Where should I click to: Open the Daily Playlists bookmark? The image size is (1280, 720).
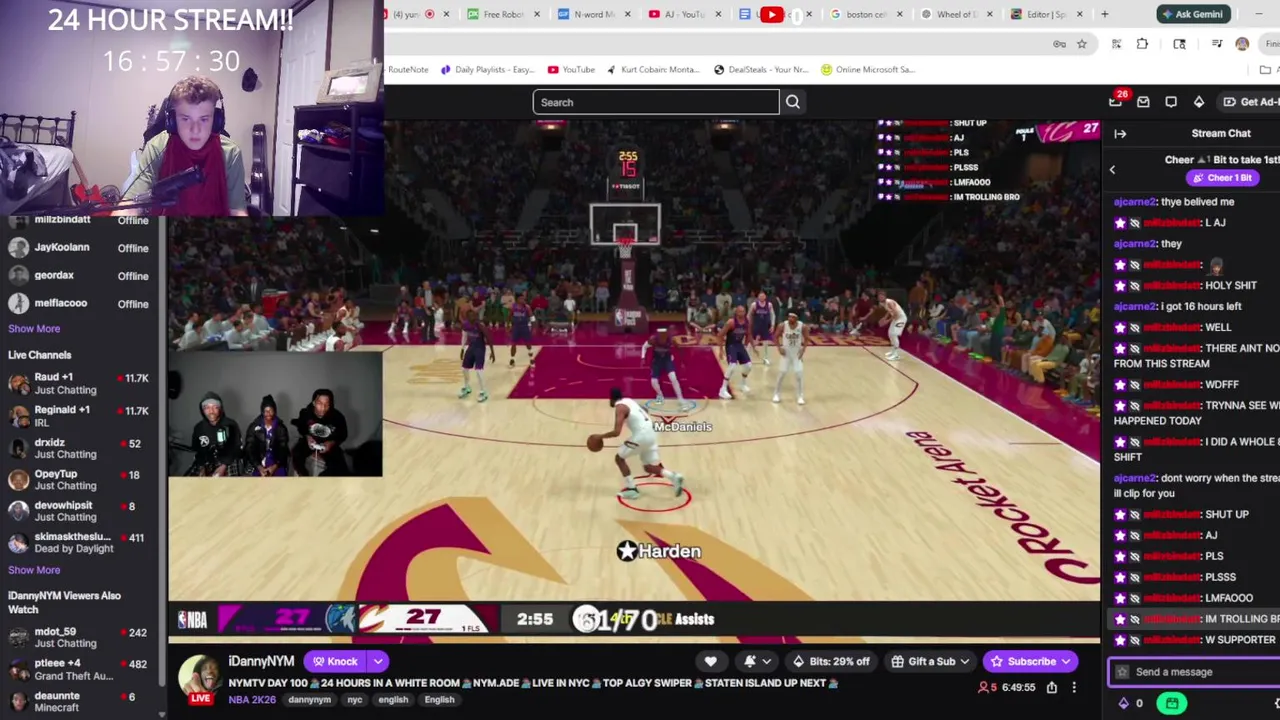coord(487,70)
